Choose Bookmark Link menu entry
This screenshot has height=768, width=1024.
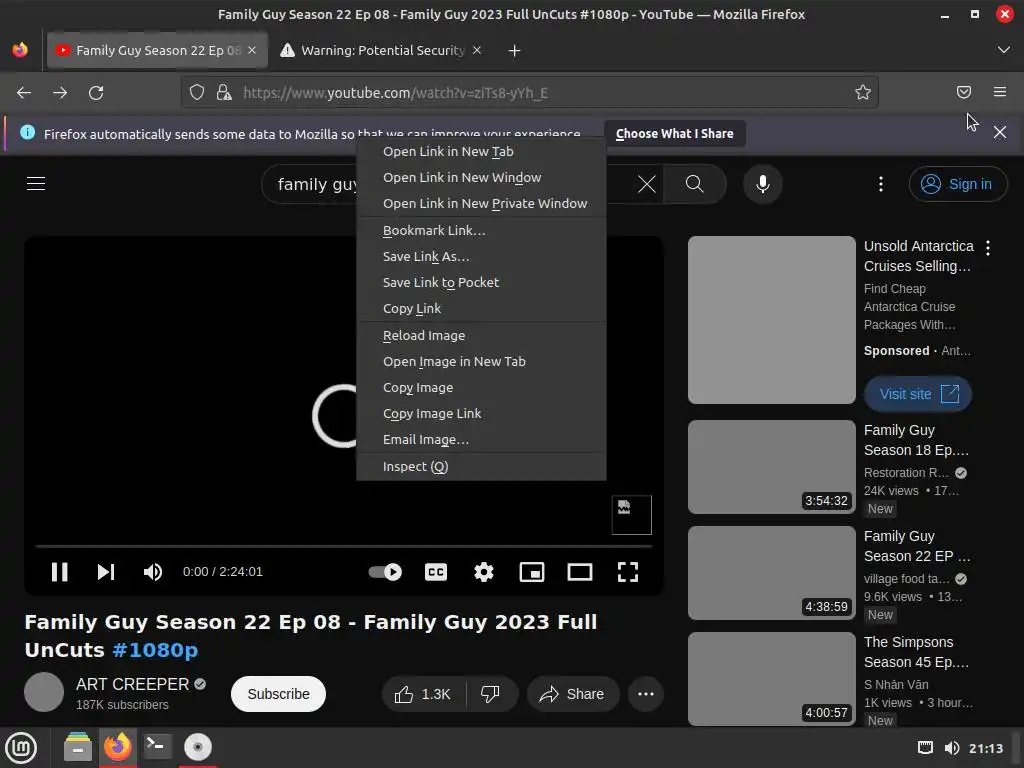[x=481, y=231]
